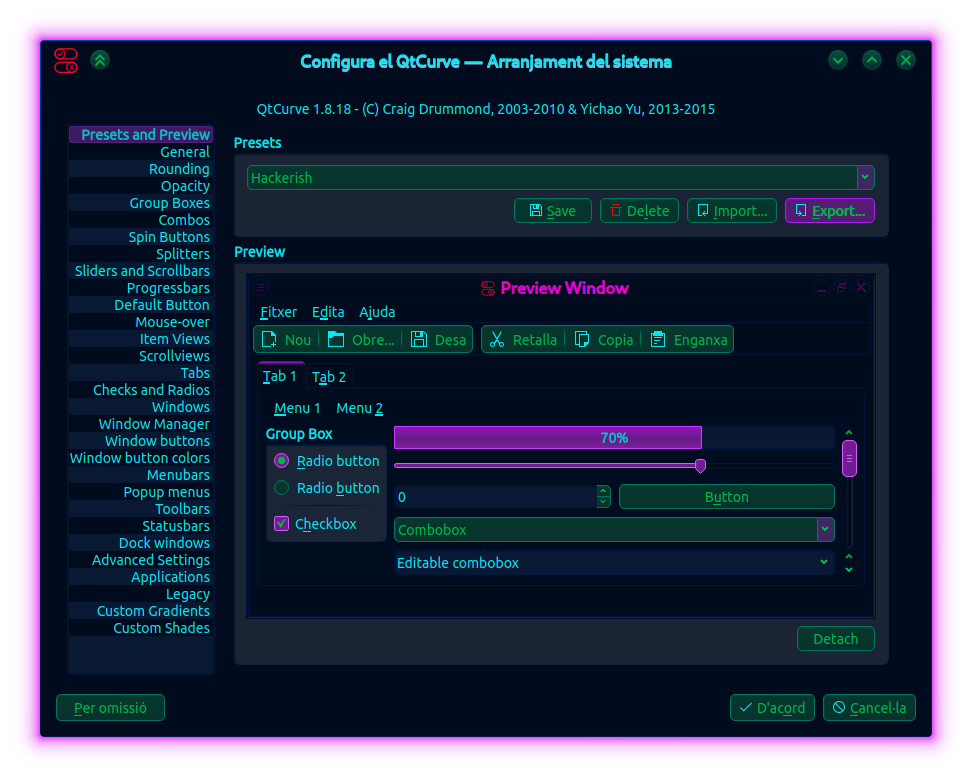Image resolution: width=972 pixels, height=777 pixels.
Task: Click the keep-above double chevron titlebar icon
Action: tap(100, 60)
